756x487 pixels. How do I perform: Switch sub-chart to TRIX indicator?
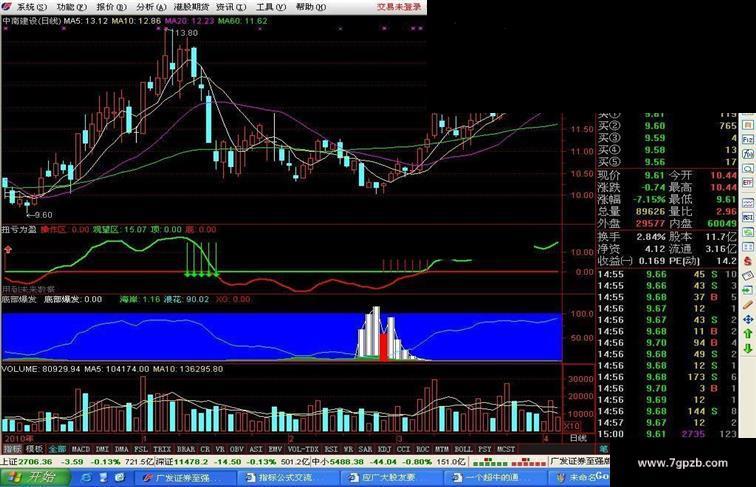[x=162, y=449]
